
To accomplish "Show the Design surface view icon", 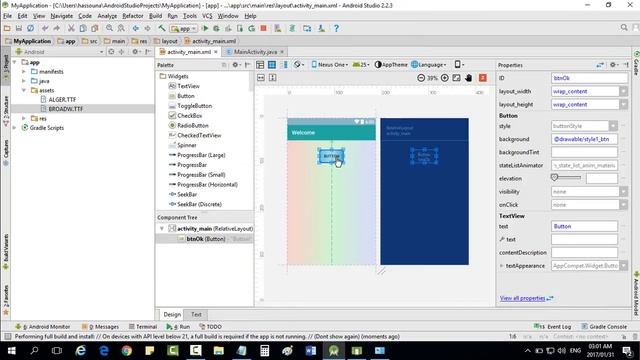I will coord(260,64).
